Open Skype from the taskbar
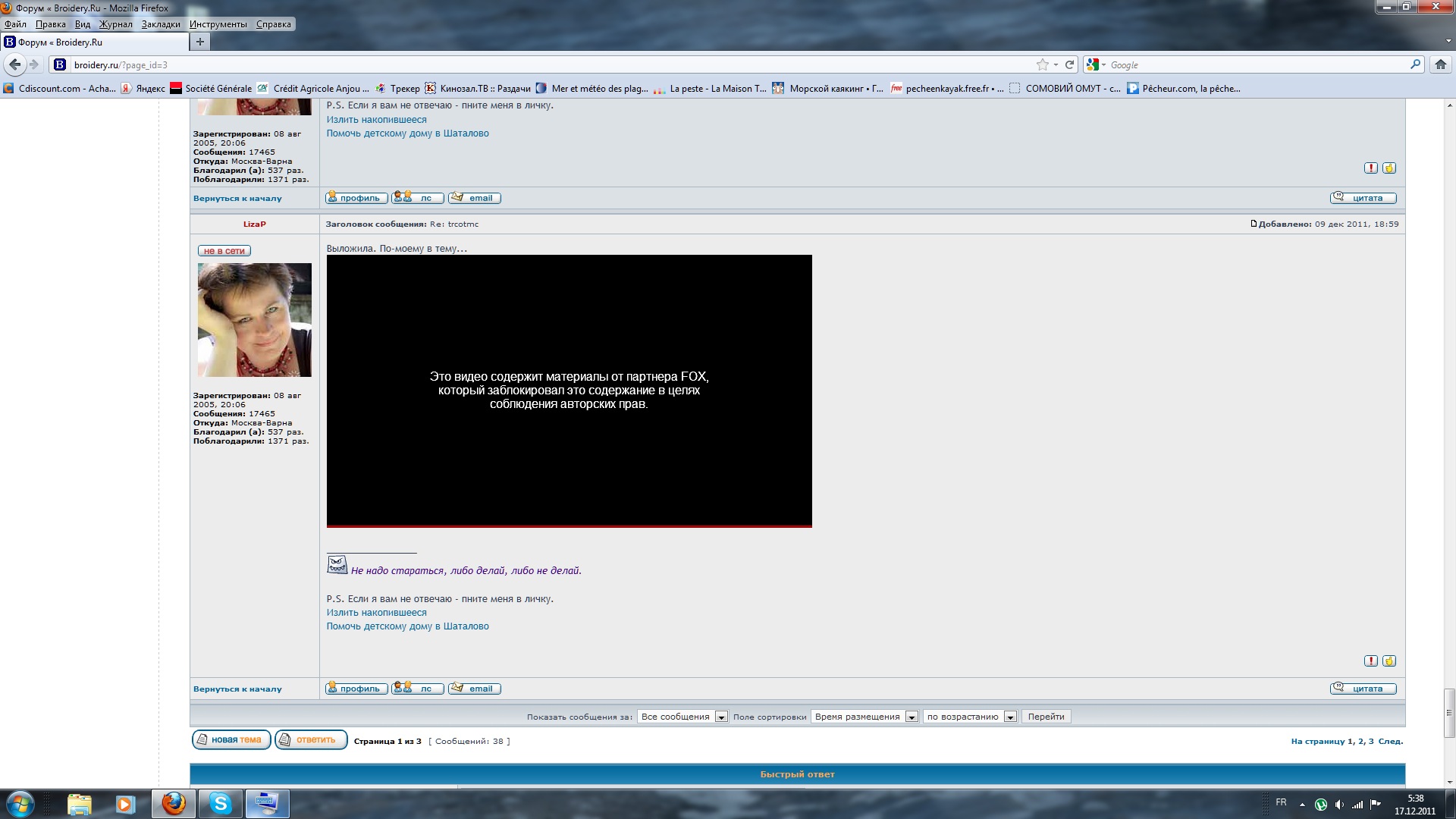 [x=221, y=803]
